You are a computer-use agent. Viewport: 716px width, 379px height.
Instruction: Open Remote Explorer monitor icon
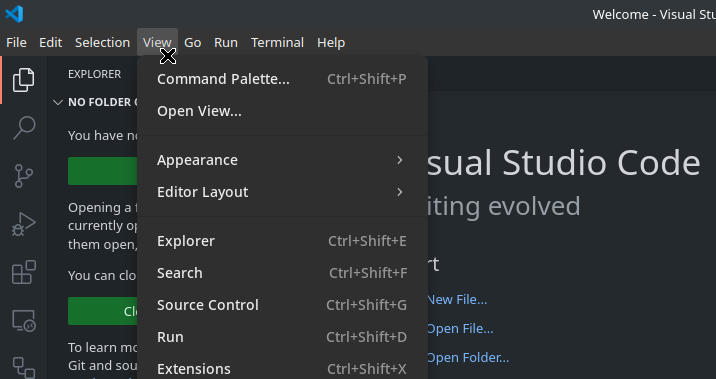point(23,321)
